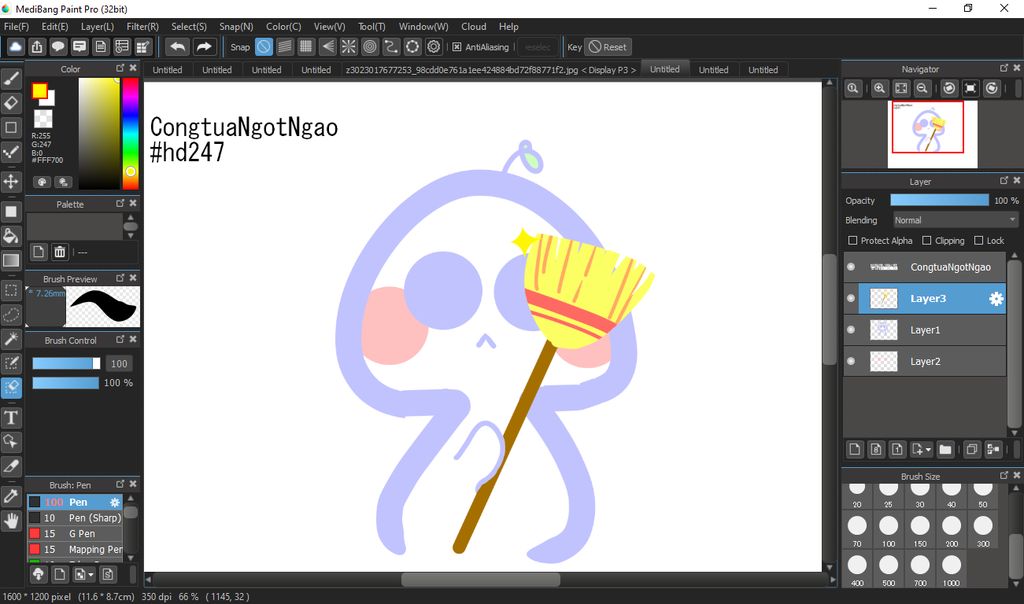Zoom in using Navigator plus magnifier
This screenshot has width=1024, height=604.
tap(880, 88)
